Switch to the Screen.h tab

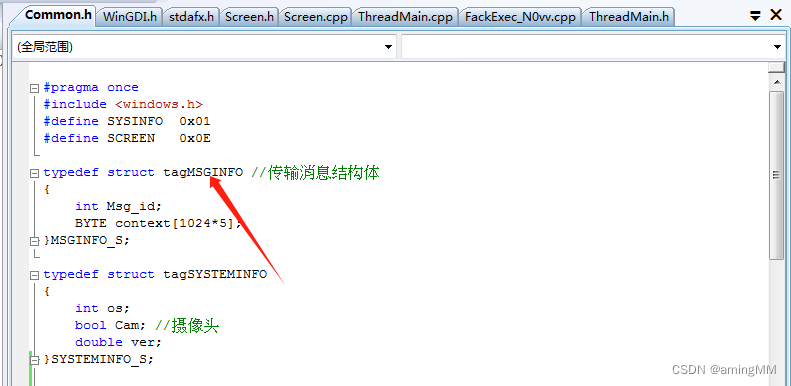(x=249, y=17)
